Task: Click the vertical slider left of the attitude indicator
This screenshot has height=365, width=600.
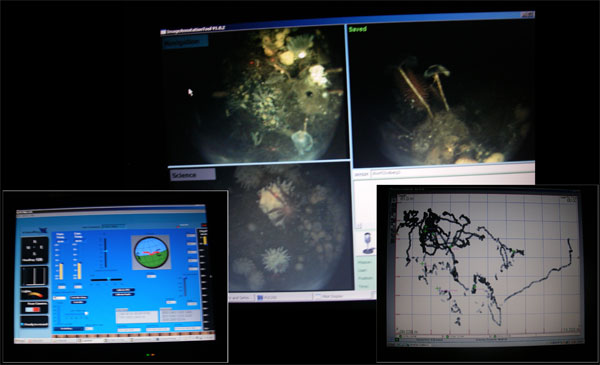Action: pos(105,253)
